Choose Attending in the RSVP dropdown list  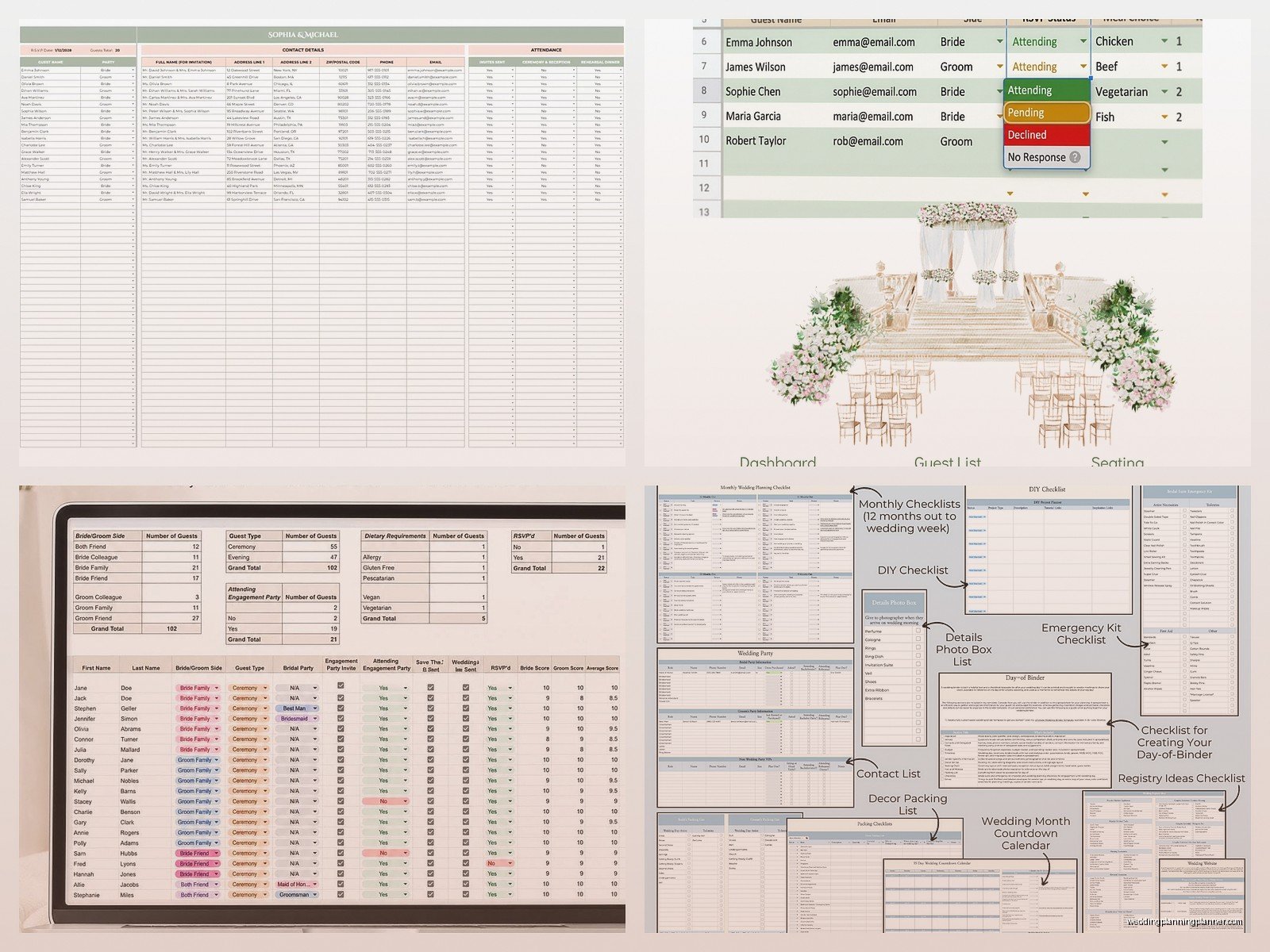[1047, 90]
